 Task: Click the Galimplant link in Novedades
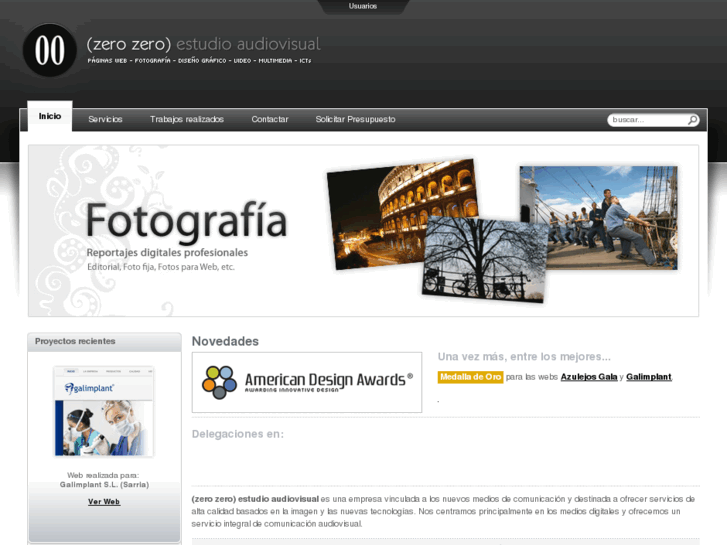click(649, 377)
